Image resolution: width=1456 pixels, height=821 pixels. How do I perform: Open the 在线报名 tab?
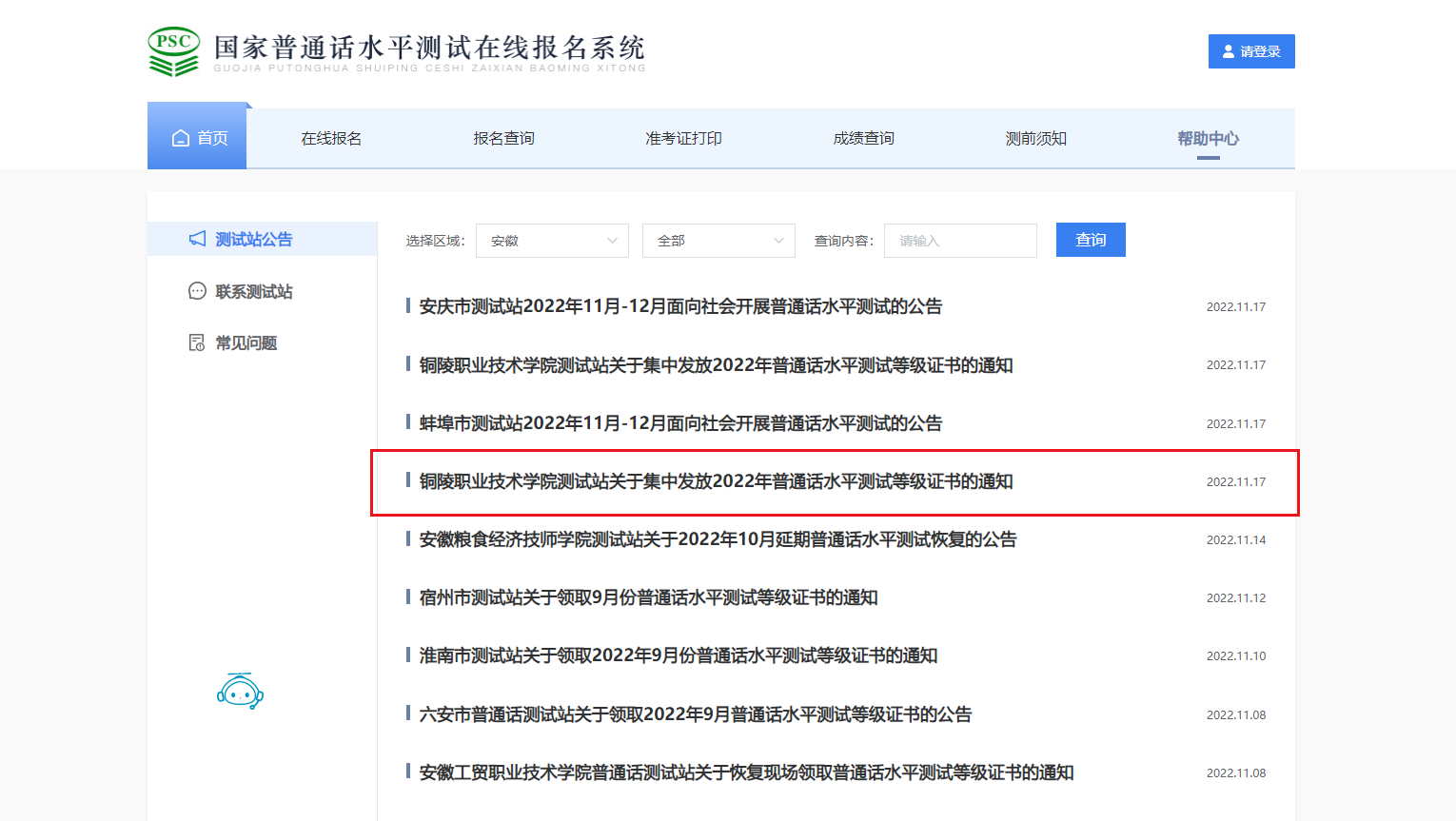(x=331, y=139)
